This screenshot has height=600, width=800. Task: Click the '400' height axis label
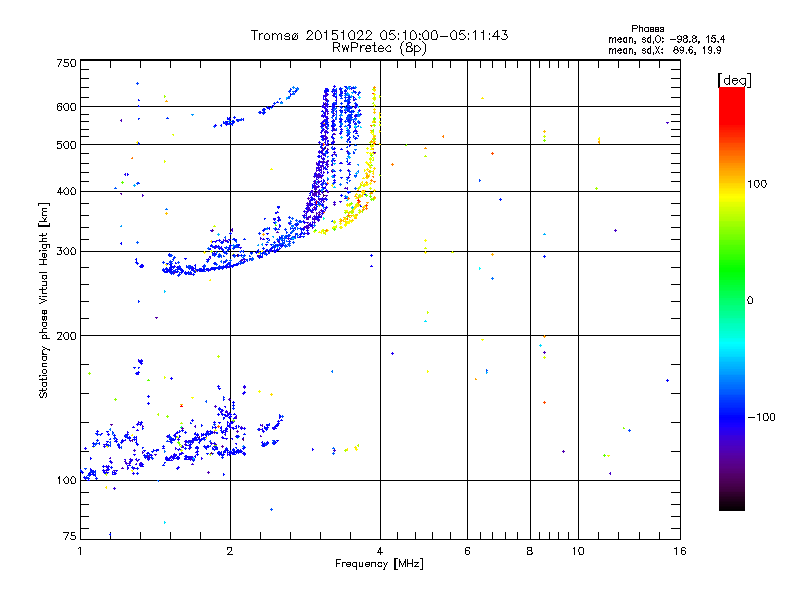(67, 191)
